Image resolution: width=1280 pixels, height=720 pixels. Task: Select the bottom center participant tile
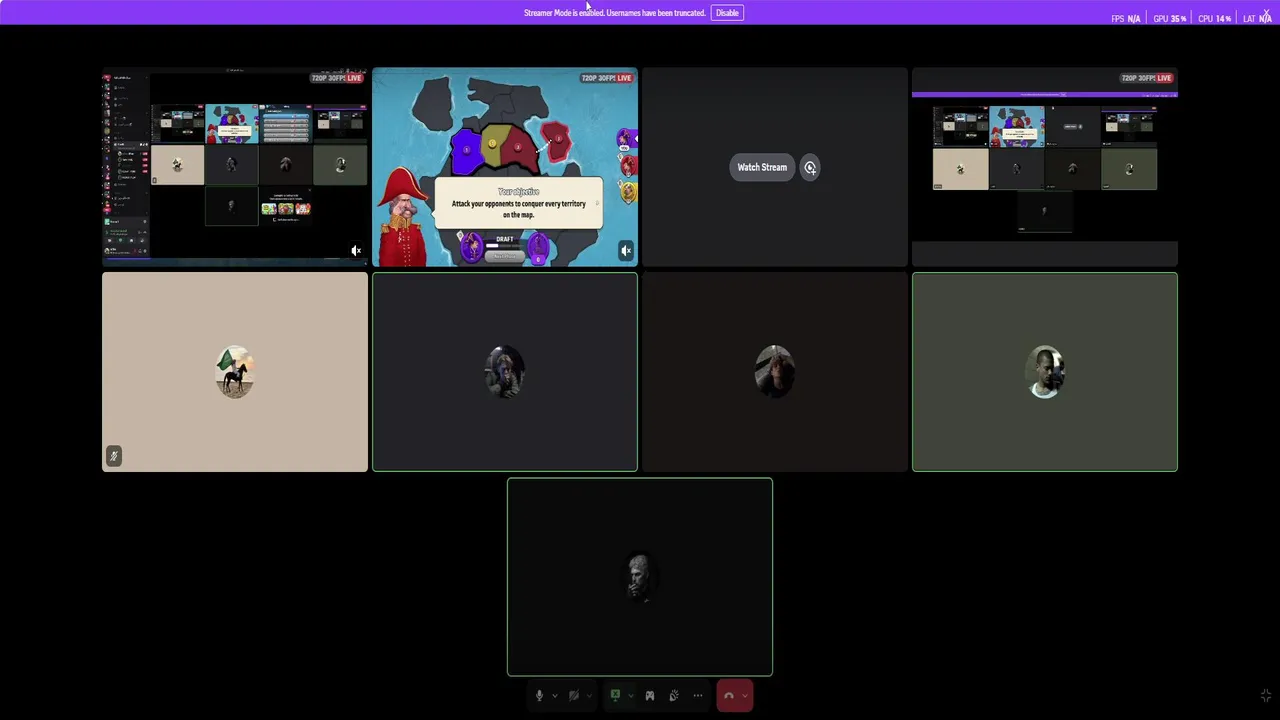click(640, 577)
